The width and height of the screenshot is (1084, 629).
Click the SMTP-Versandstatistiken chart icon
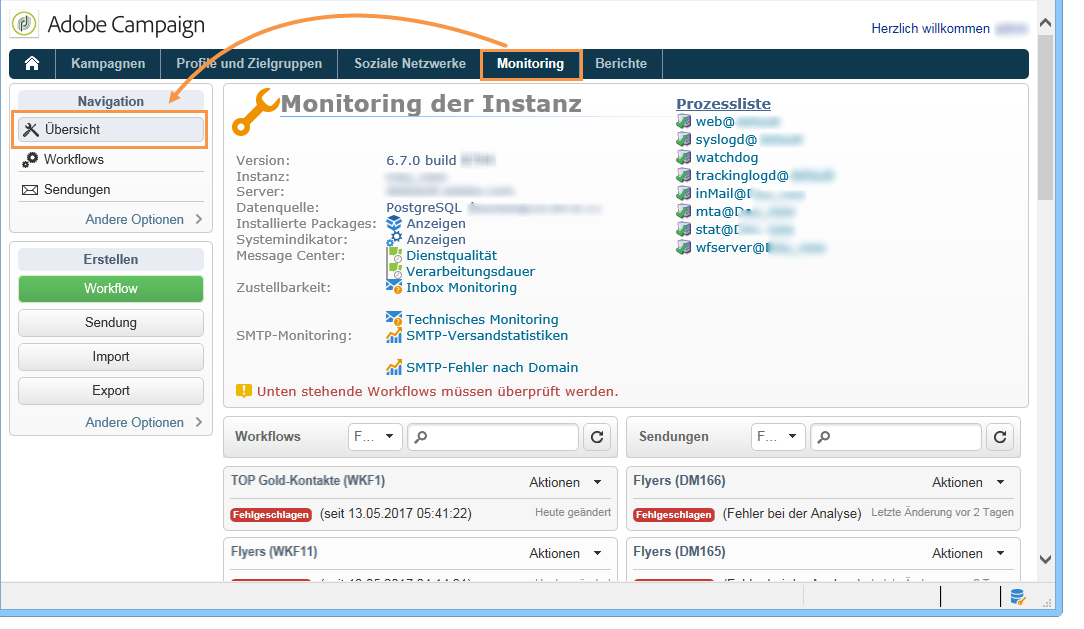394,335
